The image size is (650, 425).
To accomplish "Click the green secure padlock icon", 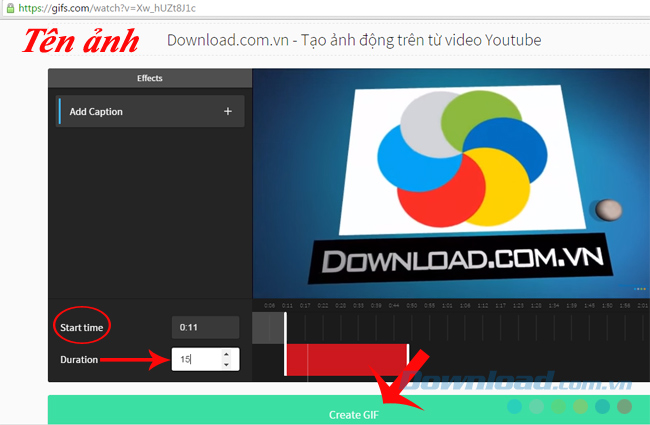I will 10,8.
